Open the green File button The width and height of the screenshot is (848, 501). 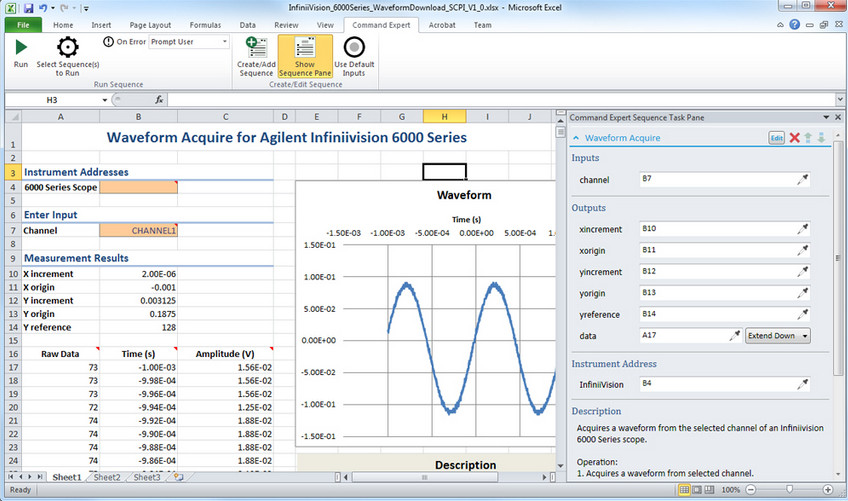tap(22, 25)
